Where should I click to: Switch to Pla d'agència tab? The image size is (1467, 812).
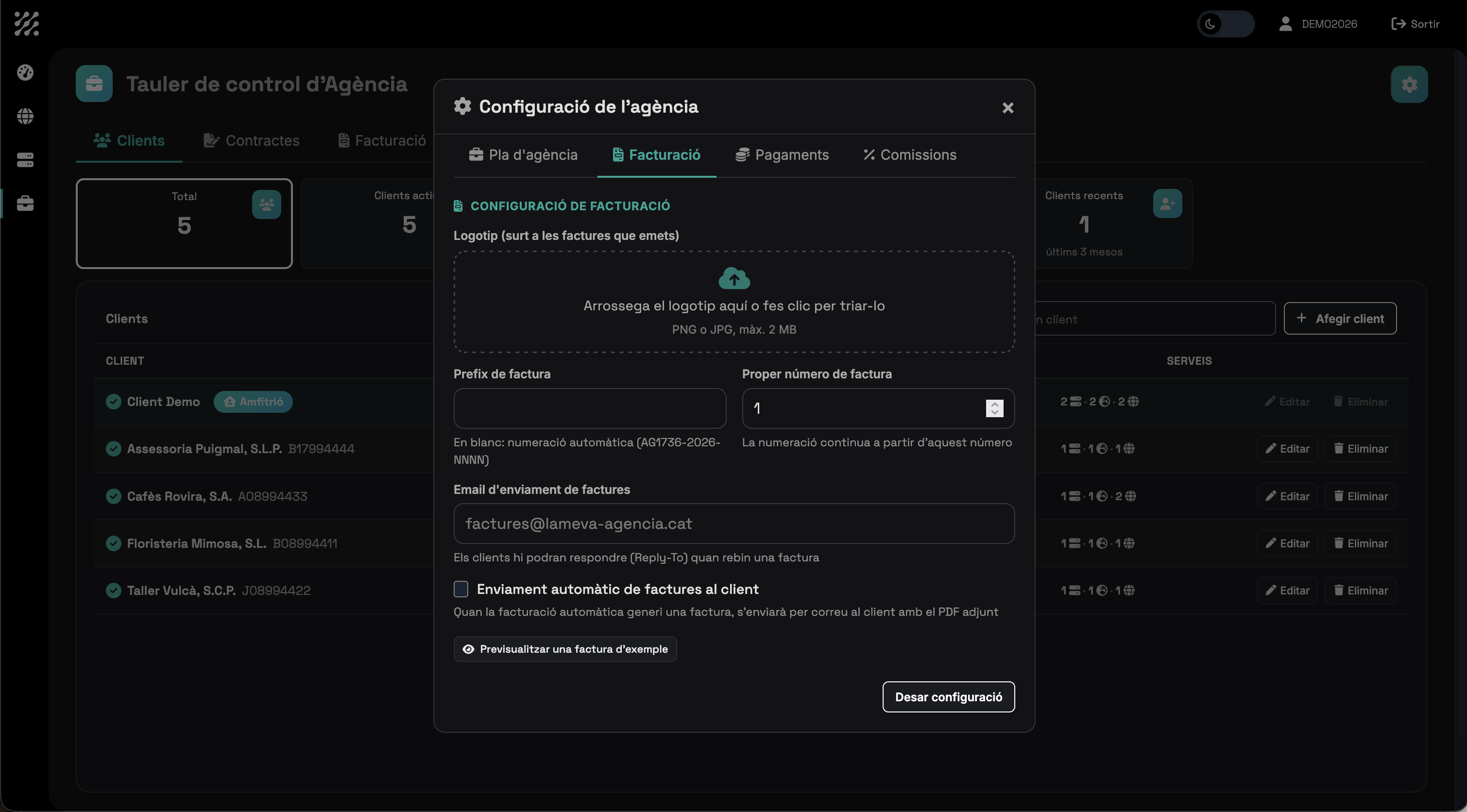click(523, 155)
